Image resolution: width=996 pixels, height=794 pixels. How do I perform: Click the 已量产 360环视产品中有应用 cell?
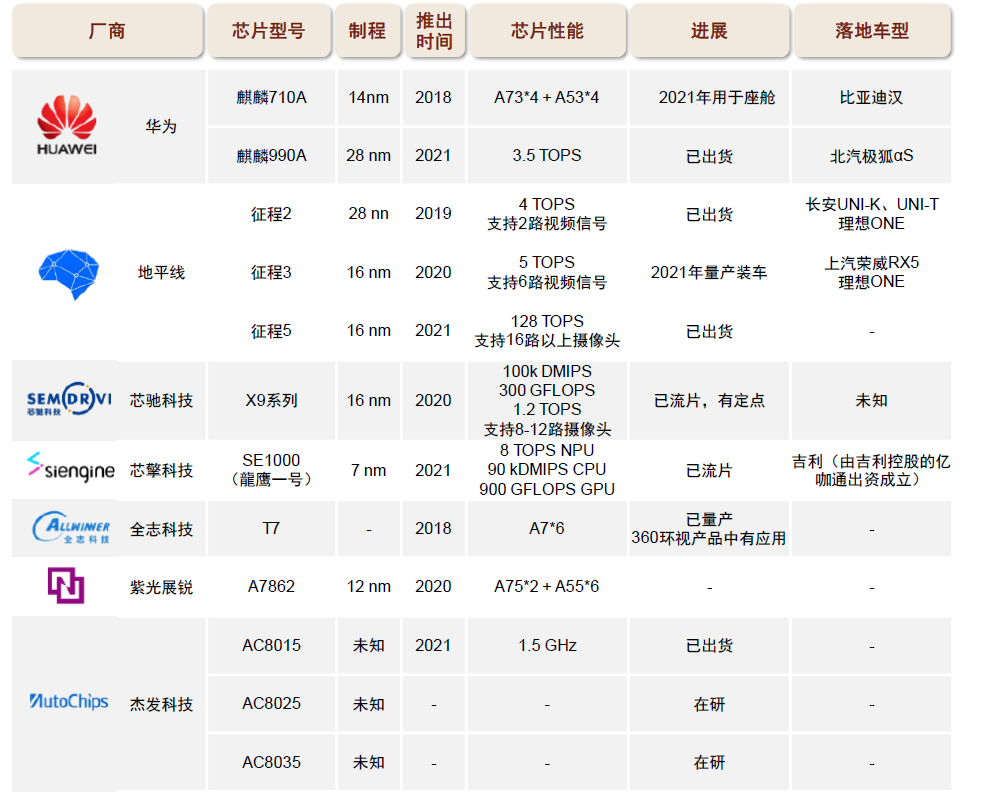(x=710, y=528)
